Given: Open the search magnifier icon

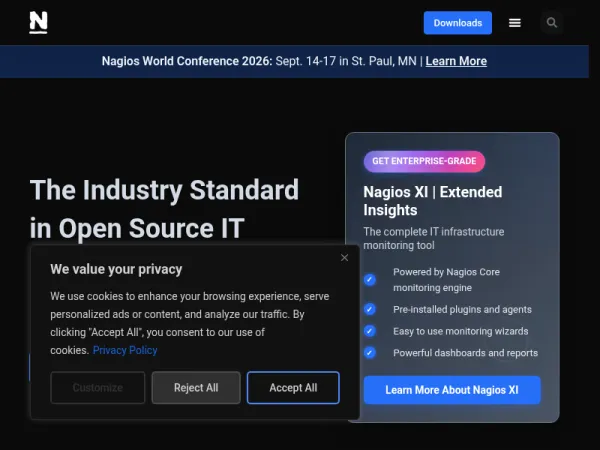Looking at the screenshot, I should point(551,23).
